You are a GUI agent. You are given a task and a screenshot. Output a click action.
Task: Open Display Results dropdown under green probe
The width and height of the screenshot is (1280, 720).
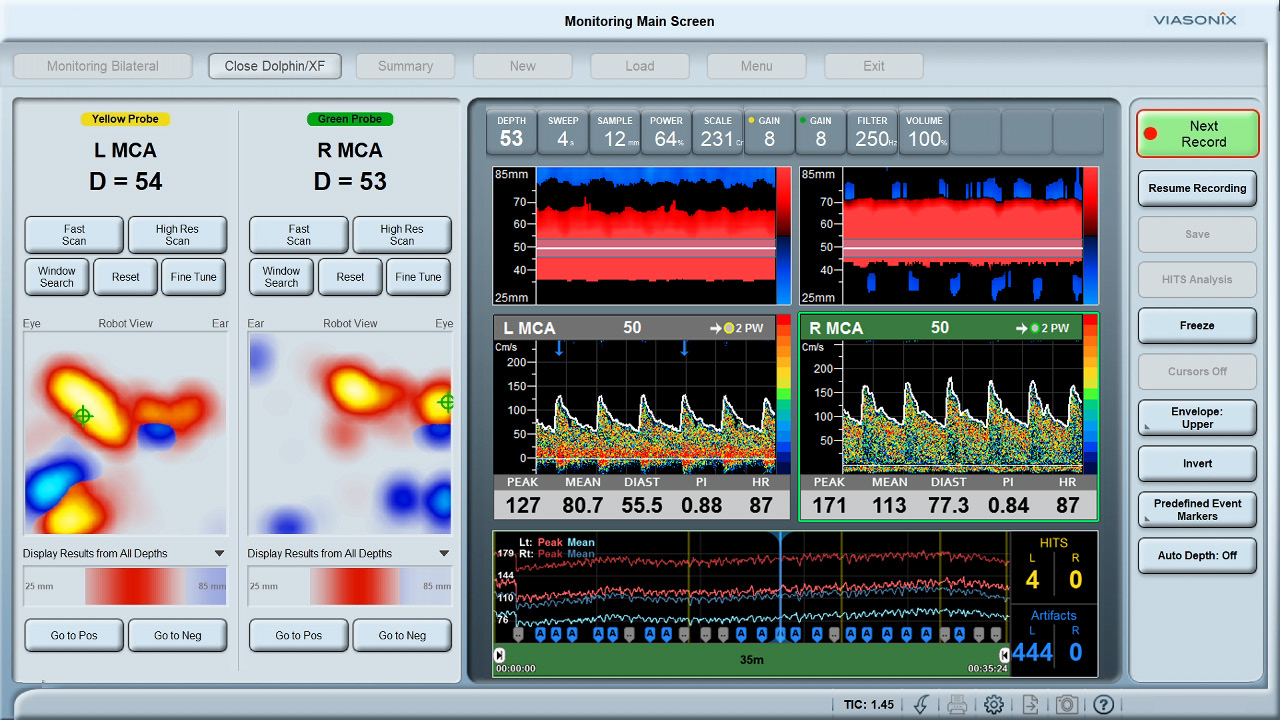348,552
